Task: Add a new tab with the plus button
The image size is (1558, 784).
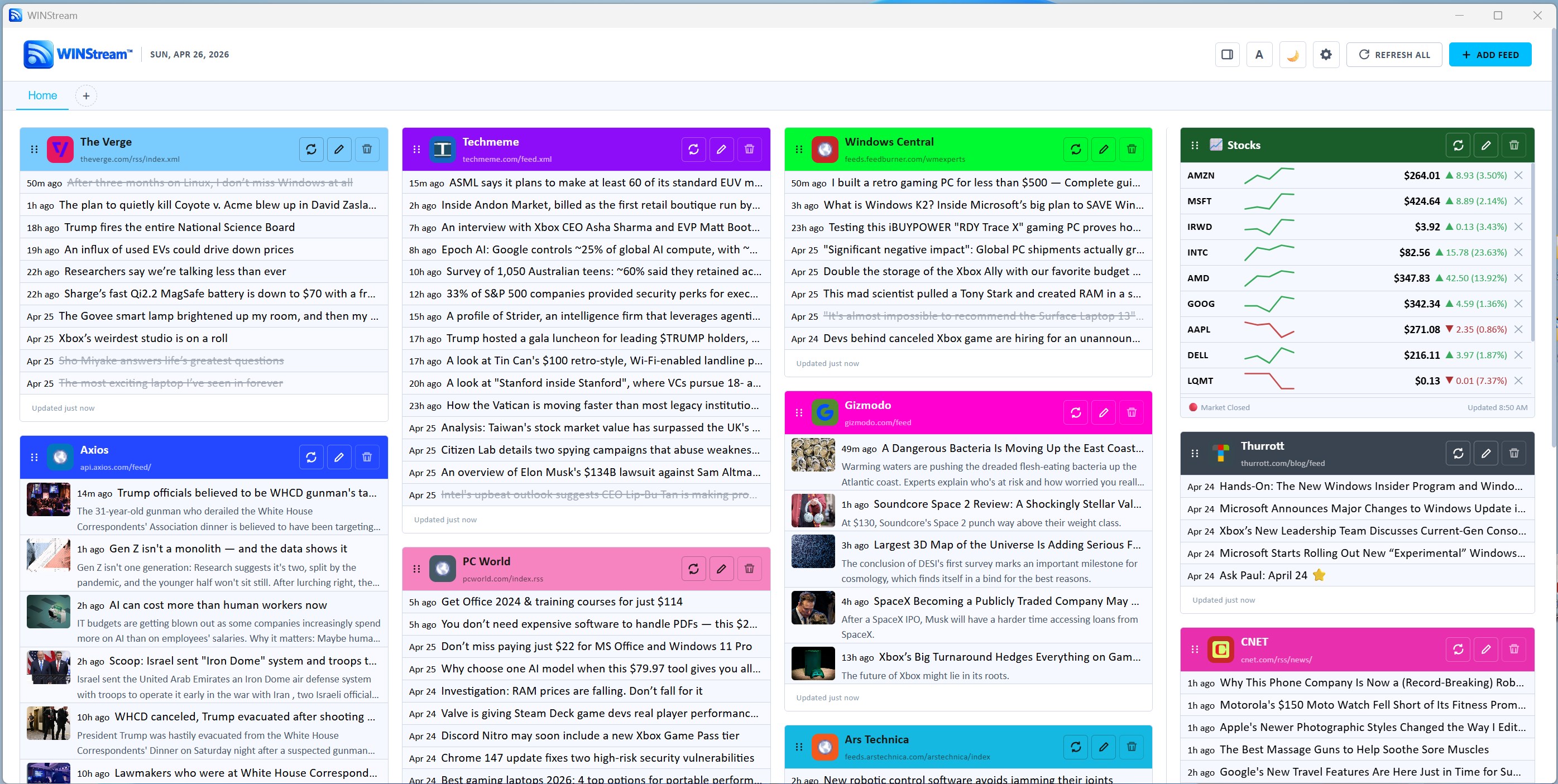Action: [86, 95]
